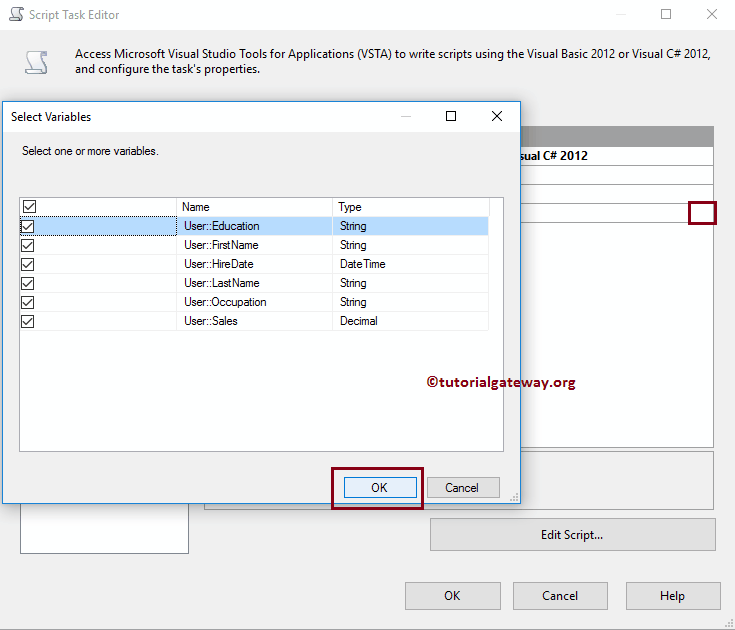Image resolution: width=735 pixels, height=630 pixels.
Task: Uncheck the User::LastName variable checkbox
Action: 28,284
